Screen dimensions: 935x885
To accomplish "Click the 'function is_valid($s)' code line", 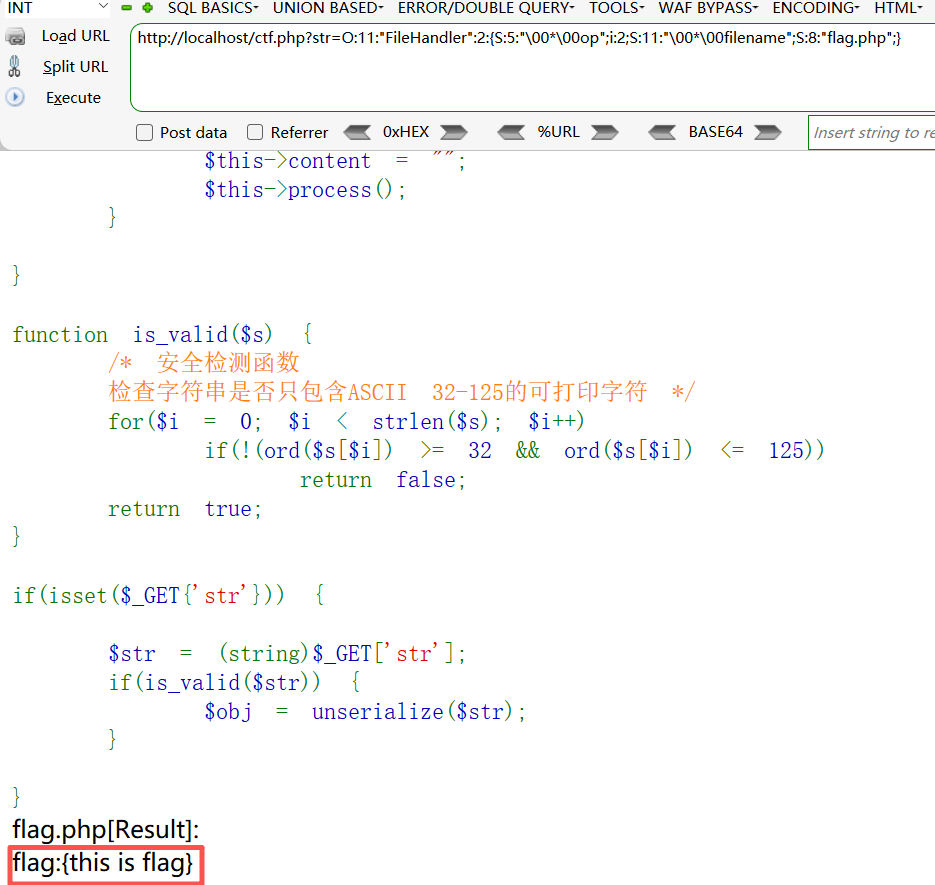I will (162, 335).
